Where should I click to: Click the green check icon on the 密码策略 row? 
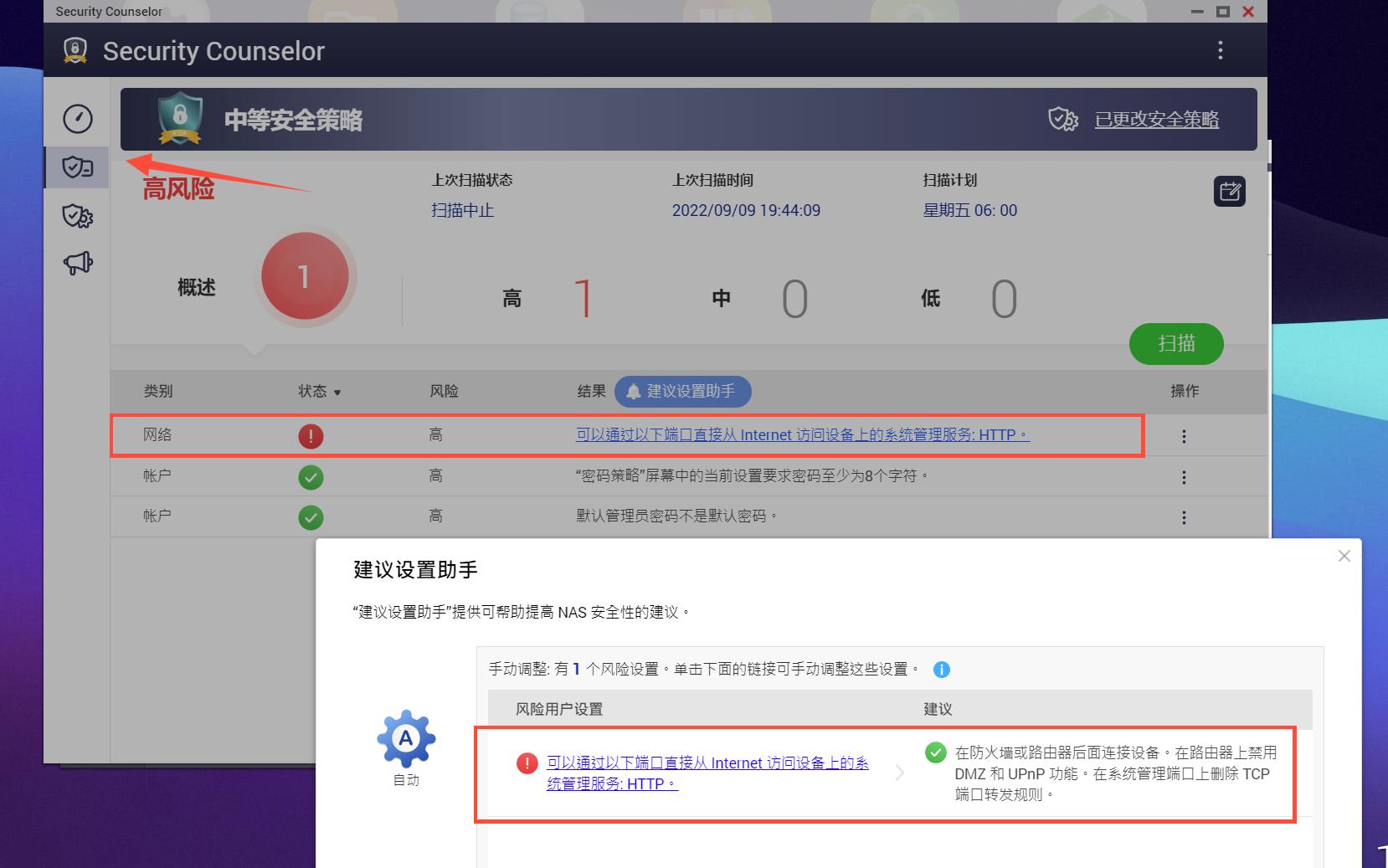coord(311,476)
